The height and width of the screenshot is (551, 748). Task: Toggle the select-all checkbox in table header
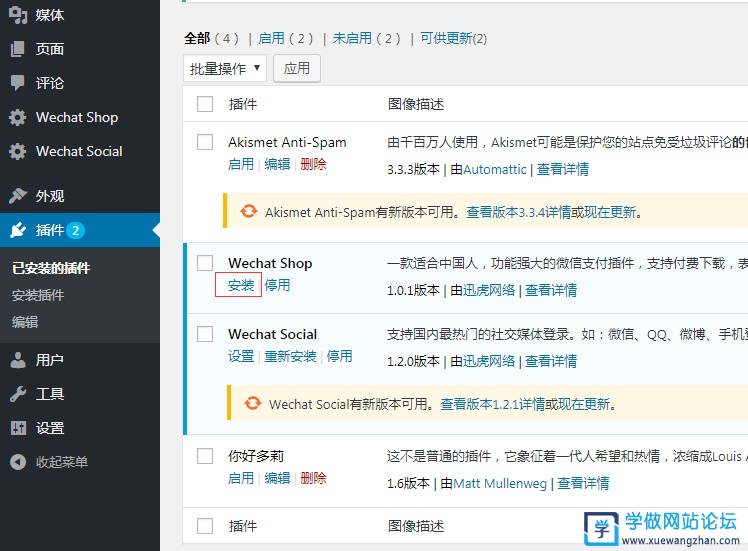click(205, 104)
